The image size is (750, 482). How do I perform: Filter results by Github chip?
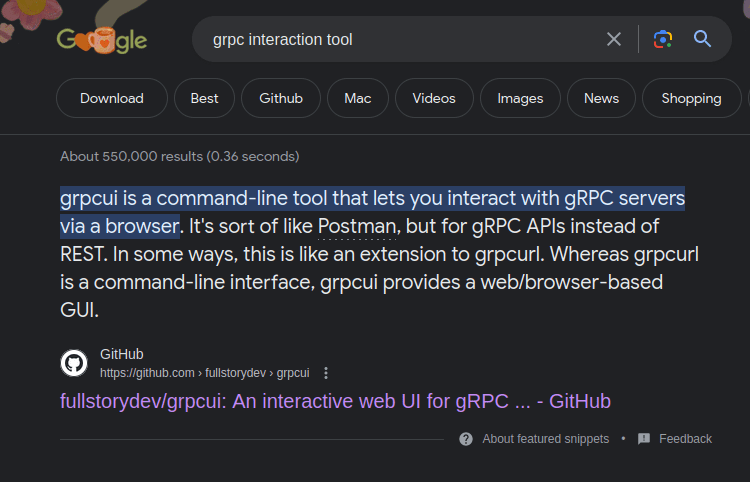coord(281,98)
